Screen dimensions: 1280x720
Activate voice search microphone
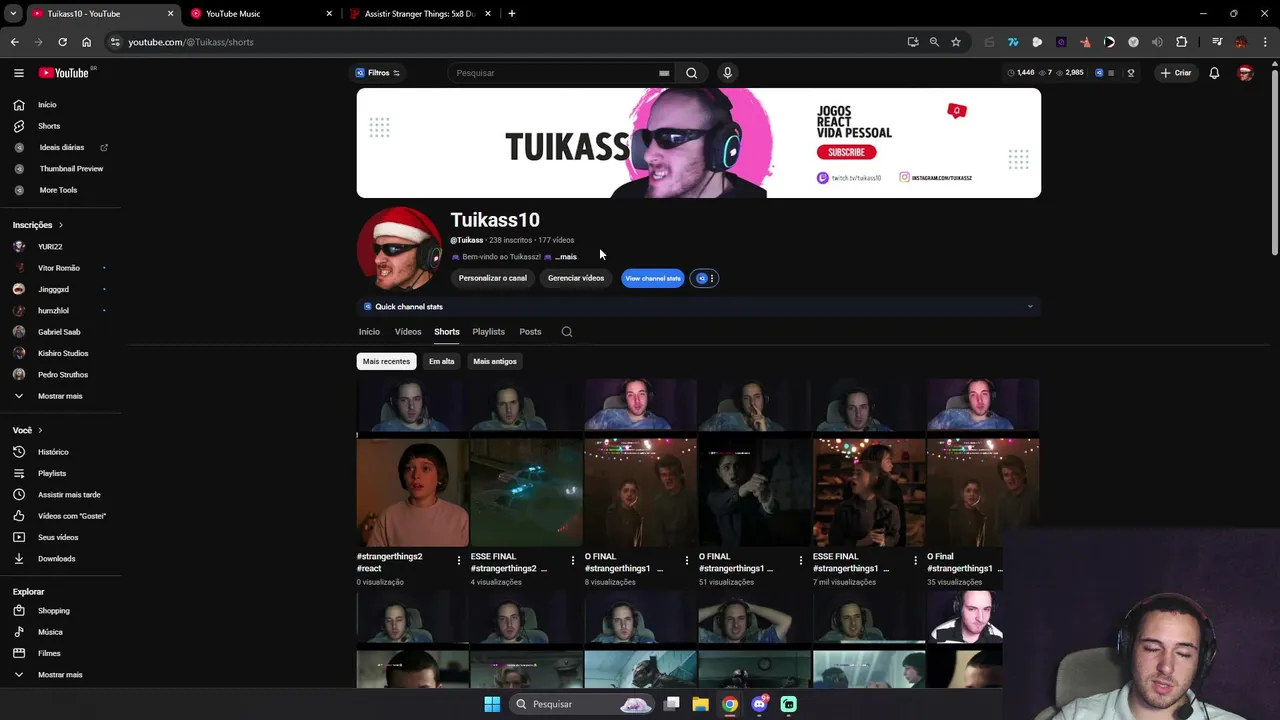727,73
